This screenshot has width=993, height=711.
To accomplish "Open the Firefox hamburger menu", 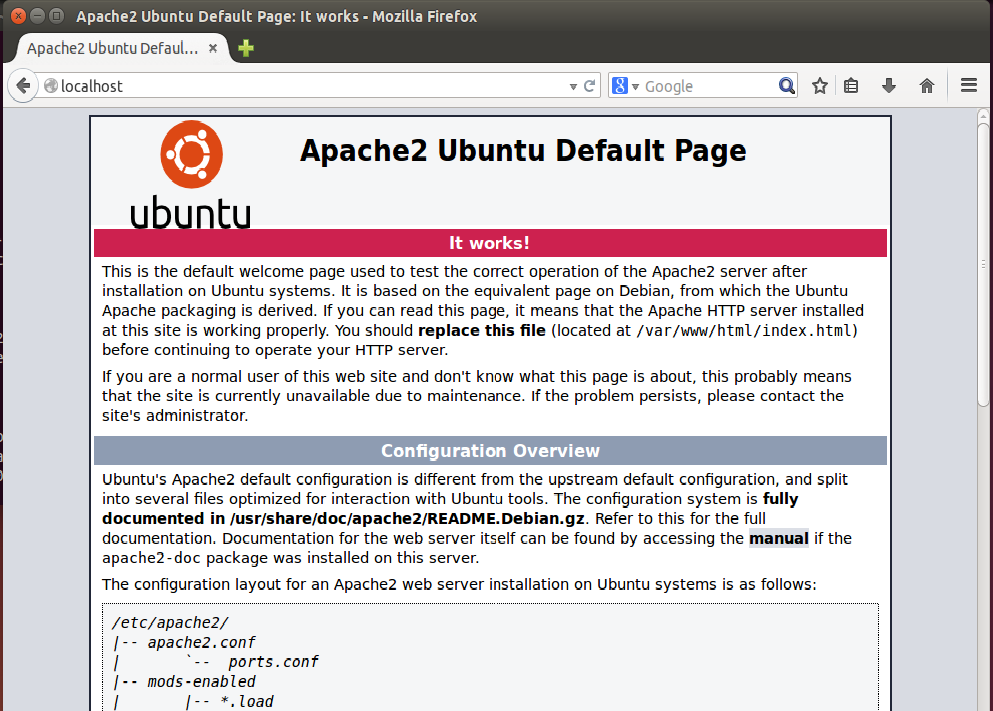I will (x=968, y=86).
